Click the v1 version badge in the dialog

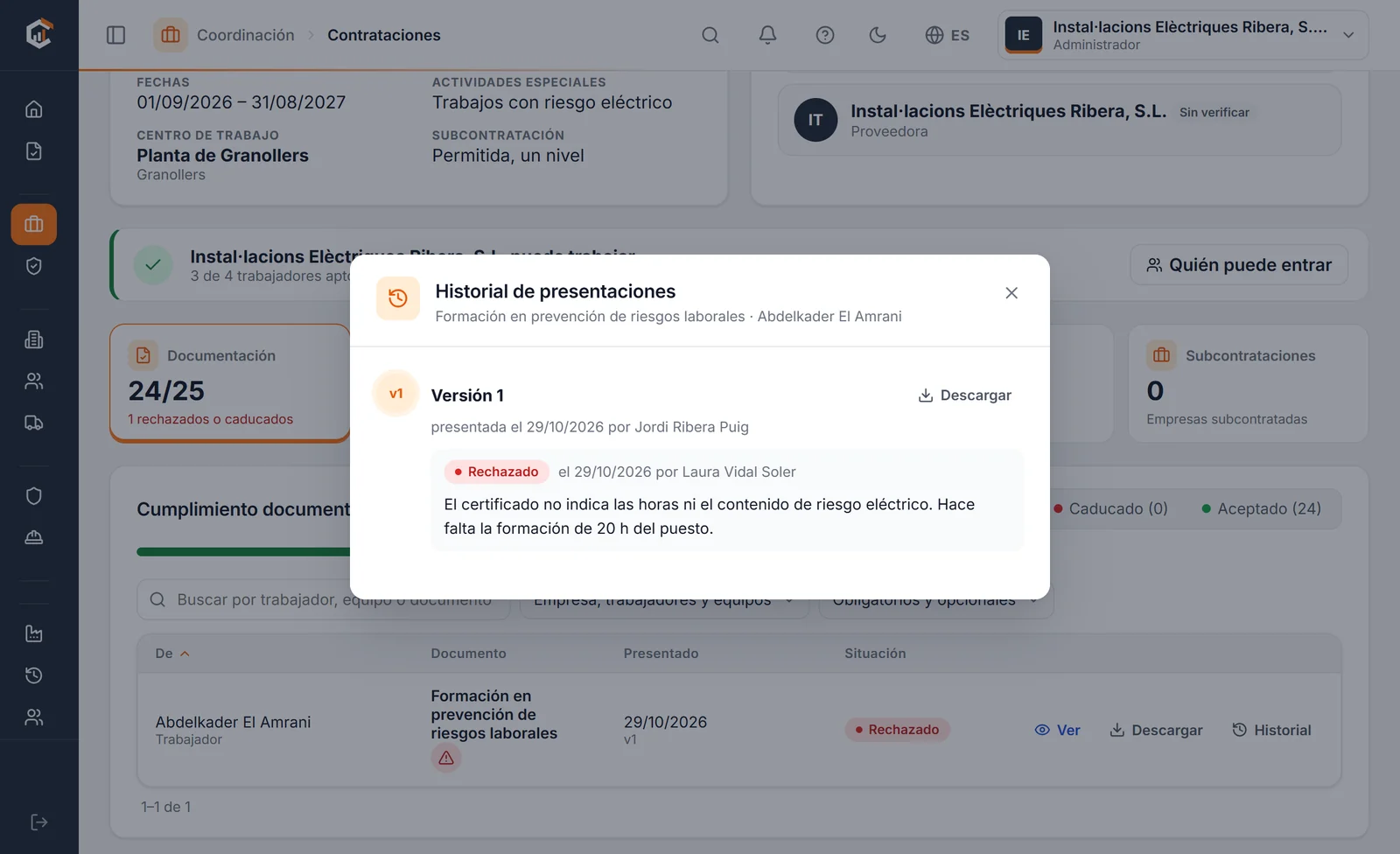tap(396, 394)
